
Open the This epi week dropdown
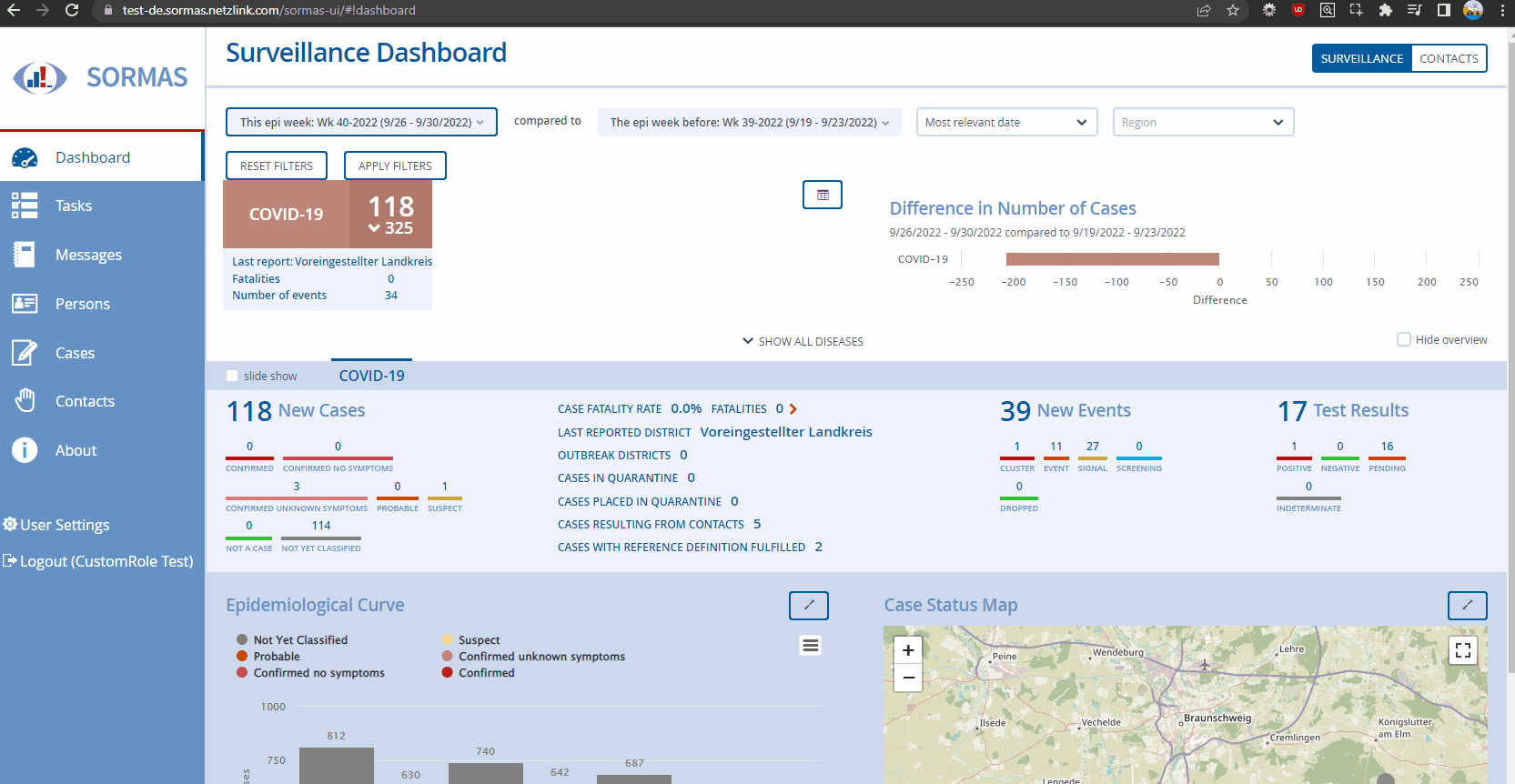click(x=361, y=122)
